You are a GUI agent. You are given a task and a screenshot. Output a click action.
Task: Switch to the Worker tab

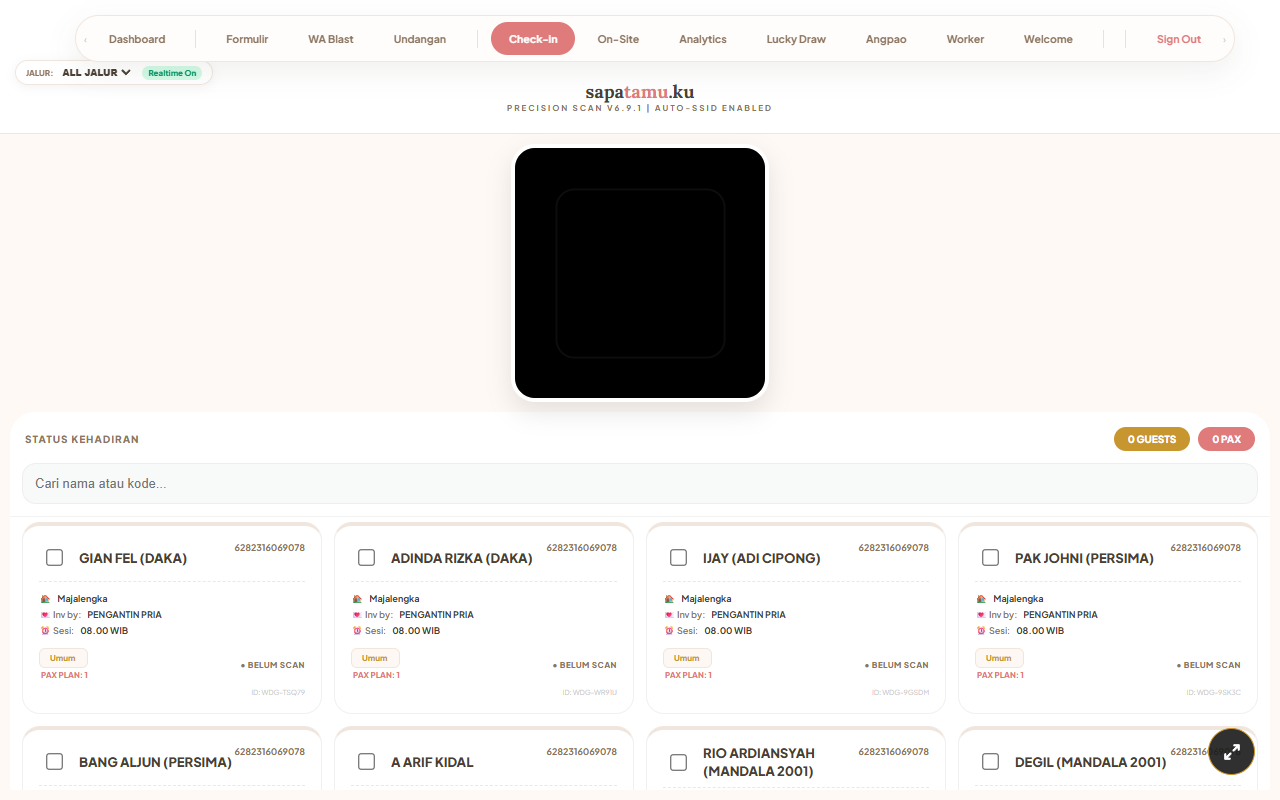coord(965,39)
